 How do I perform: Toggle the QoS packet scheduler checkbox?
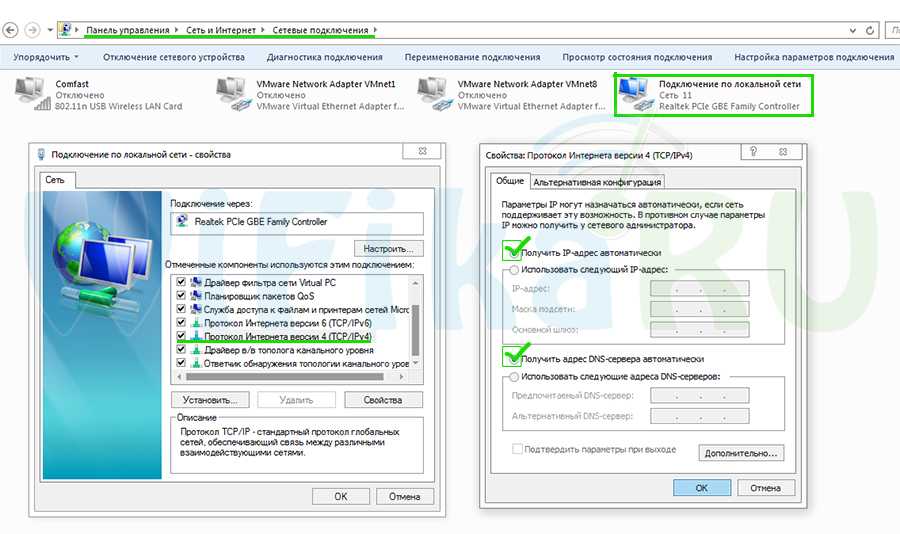181,296
